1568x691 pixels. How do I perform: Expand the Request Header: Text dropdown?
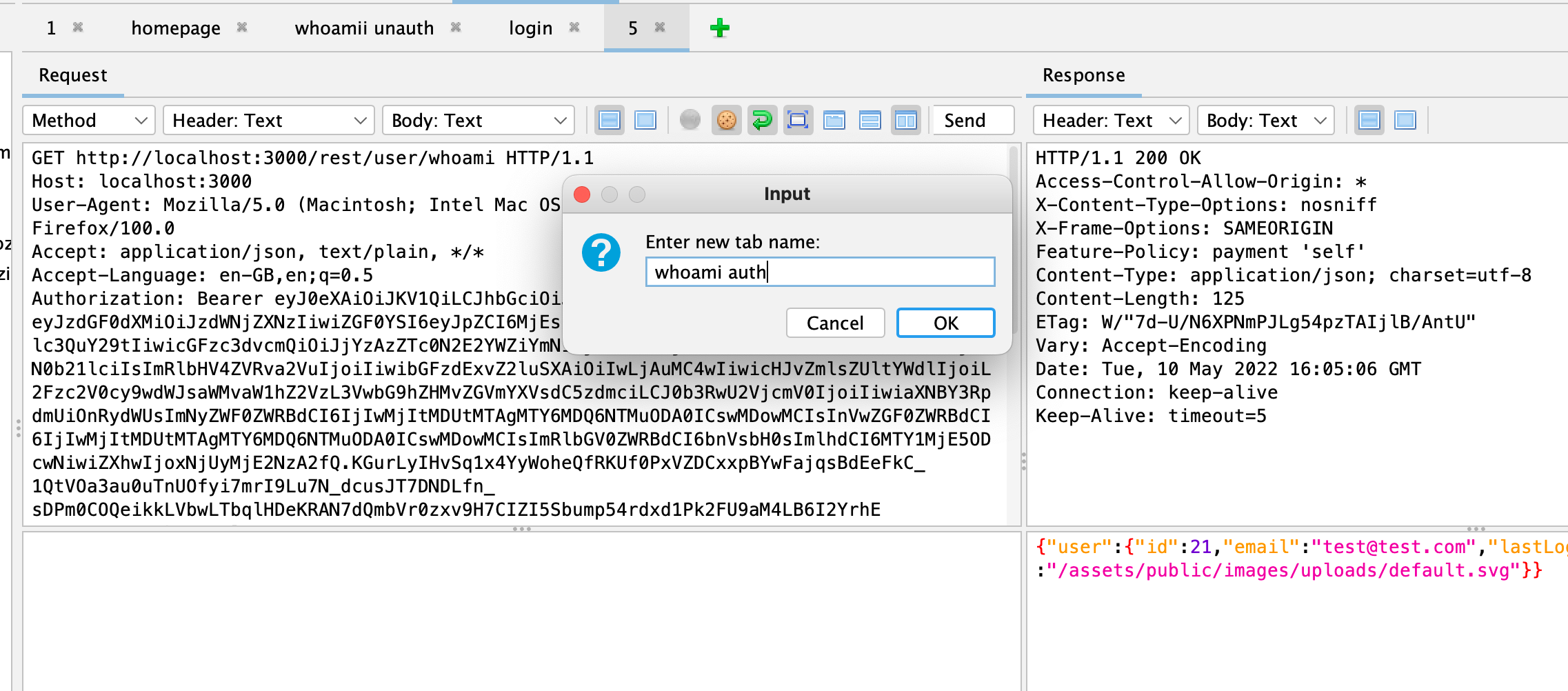pos(268,121)
